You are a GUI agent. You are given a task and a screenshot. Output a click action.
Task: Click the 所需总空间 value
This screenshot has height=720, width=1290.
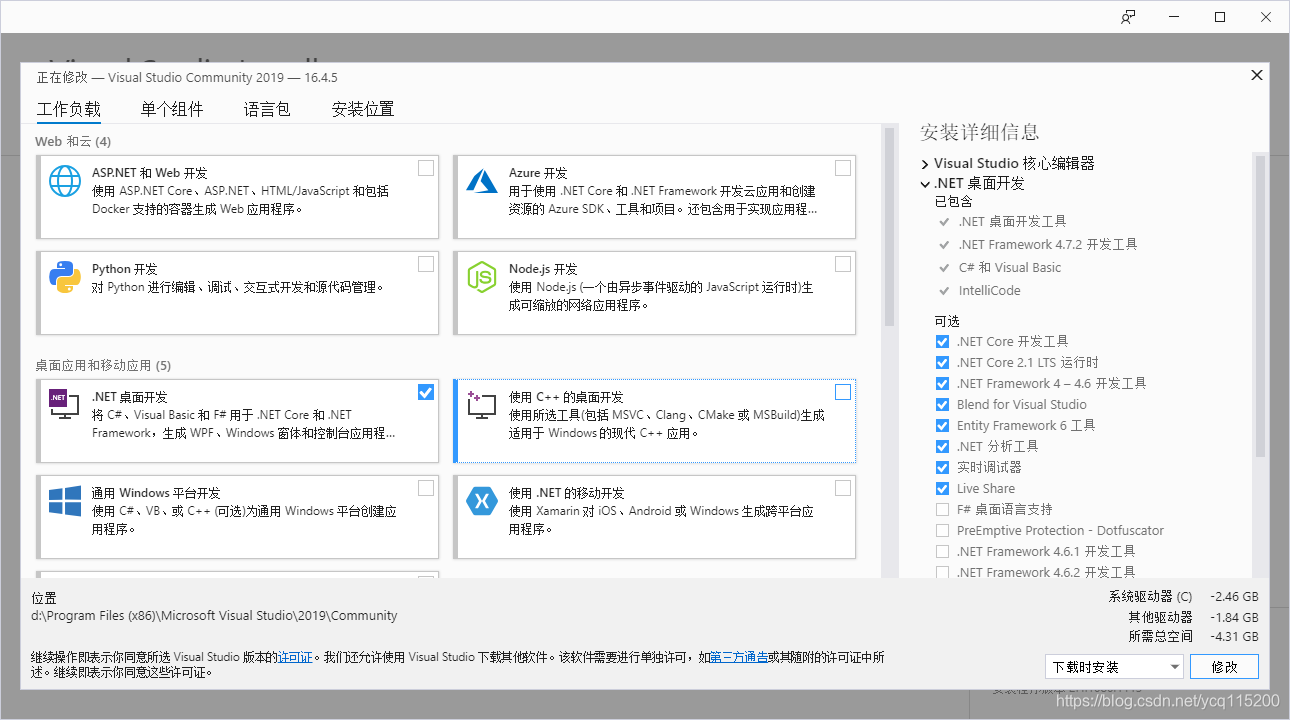point(1235,636)
